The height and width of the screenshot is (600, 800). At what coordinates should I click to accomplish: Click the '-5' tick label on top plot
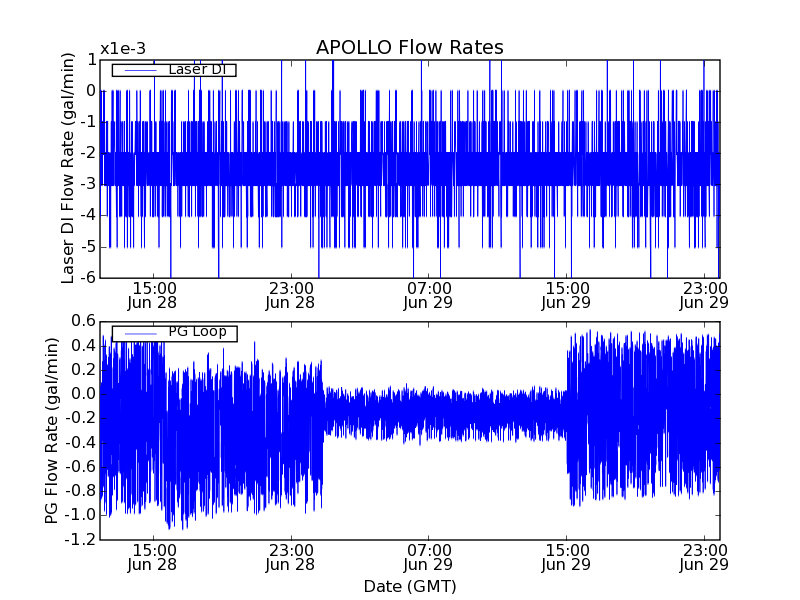[86, 246]
